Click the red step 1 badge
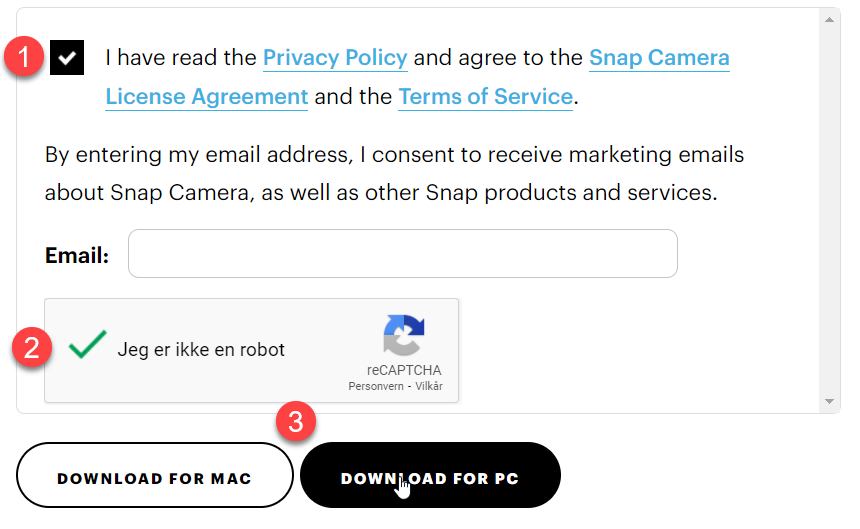Screen dimensions: 860x529 click(x=25, y=57)
